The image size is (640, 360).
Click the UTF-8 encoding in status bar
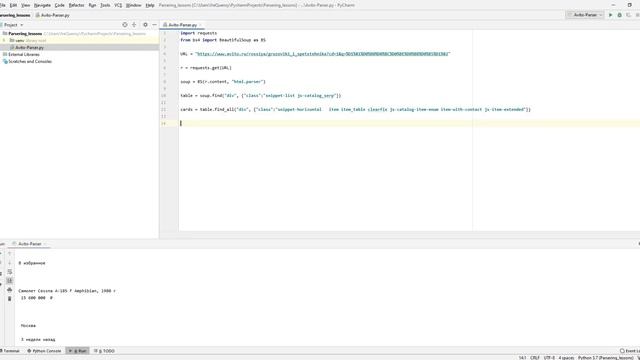pos(549,358)
